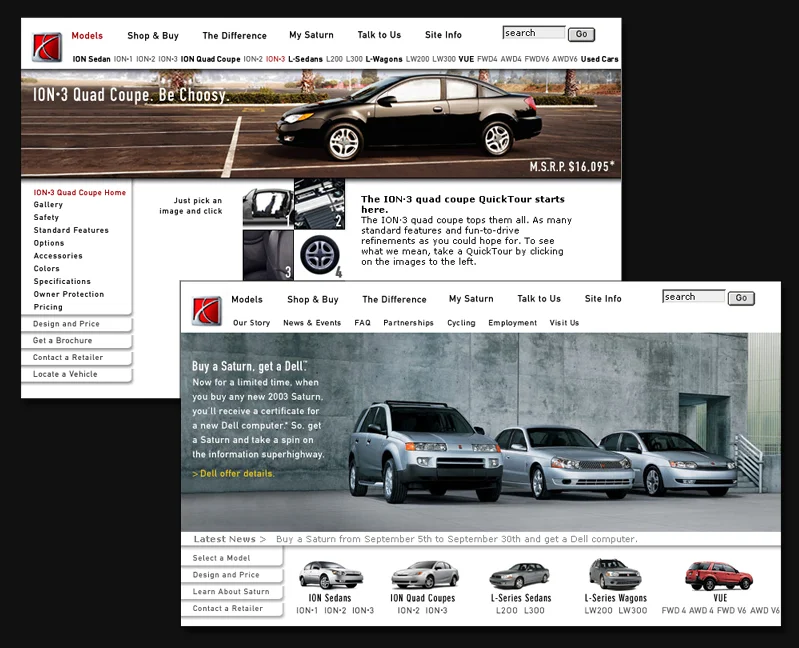
Task: Open Site Info in the front window
Action: coord(603,299)
